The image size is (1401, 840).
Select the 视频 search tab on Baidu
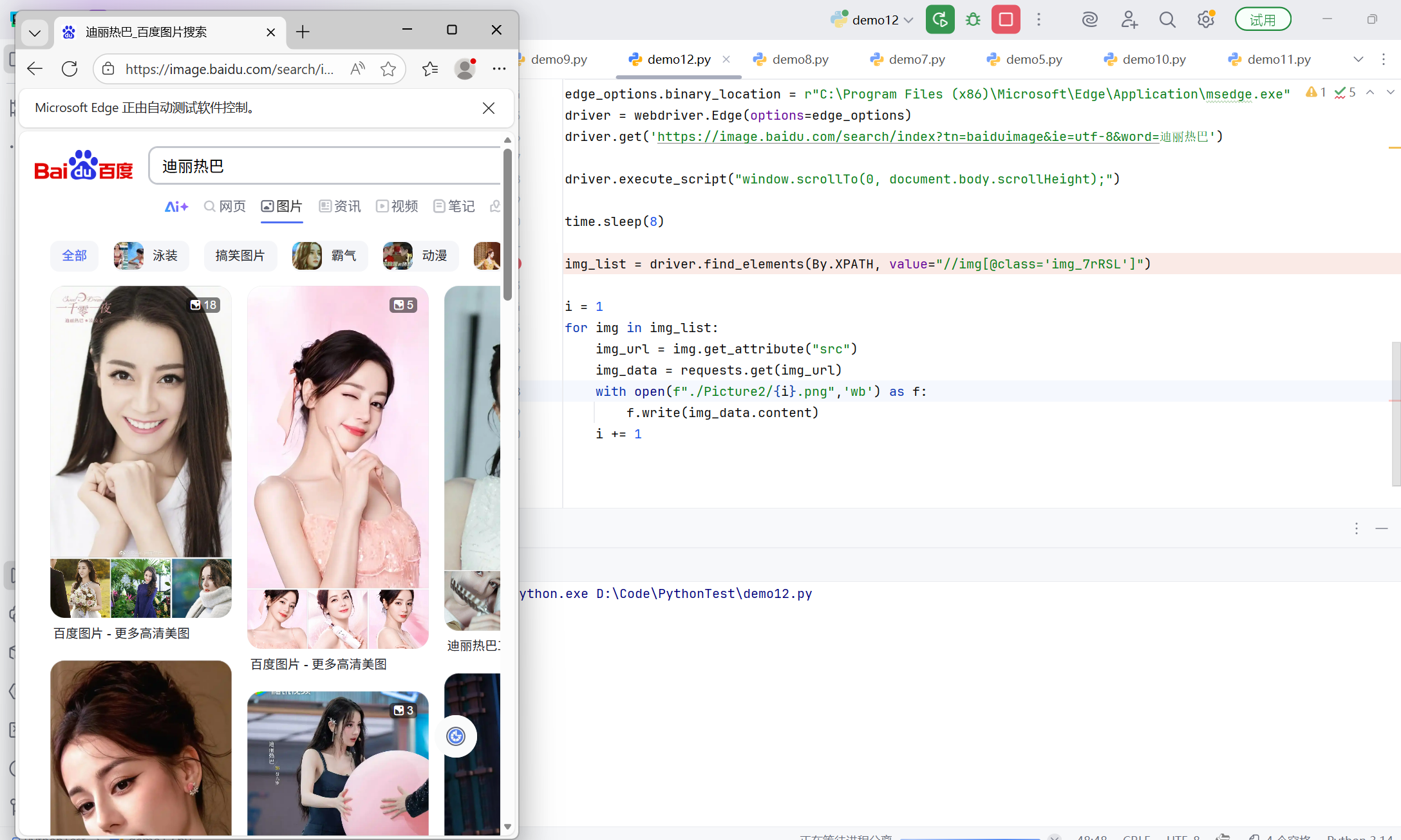(397, 206)
